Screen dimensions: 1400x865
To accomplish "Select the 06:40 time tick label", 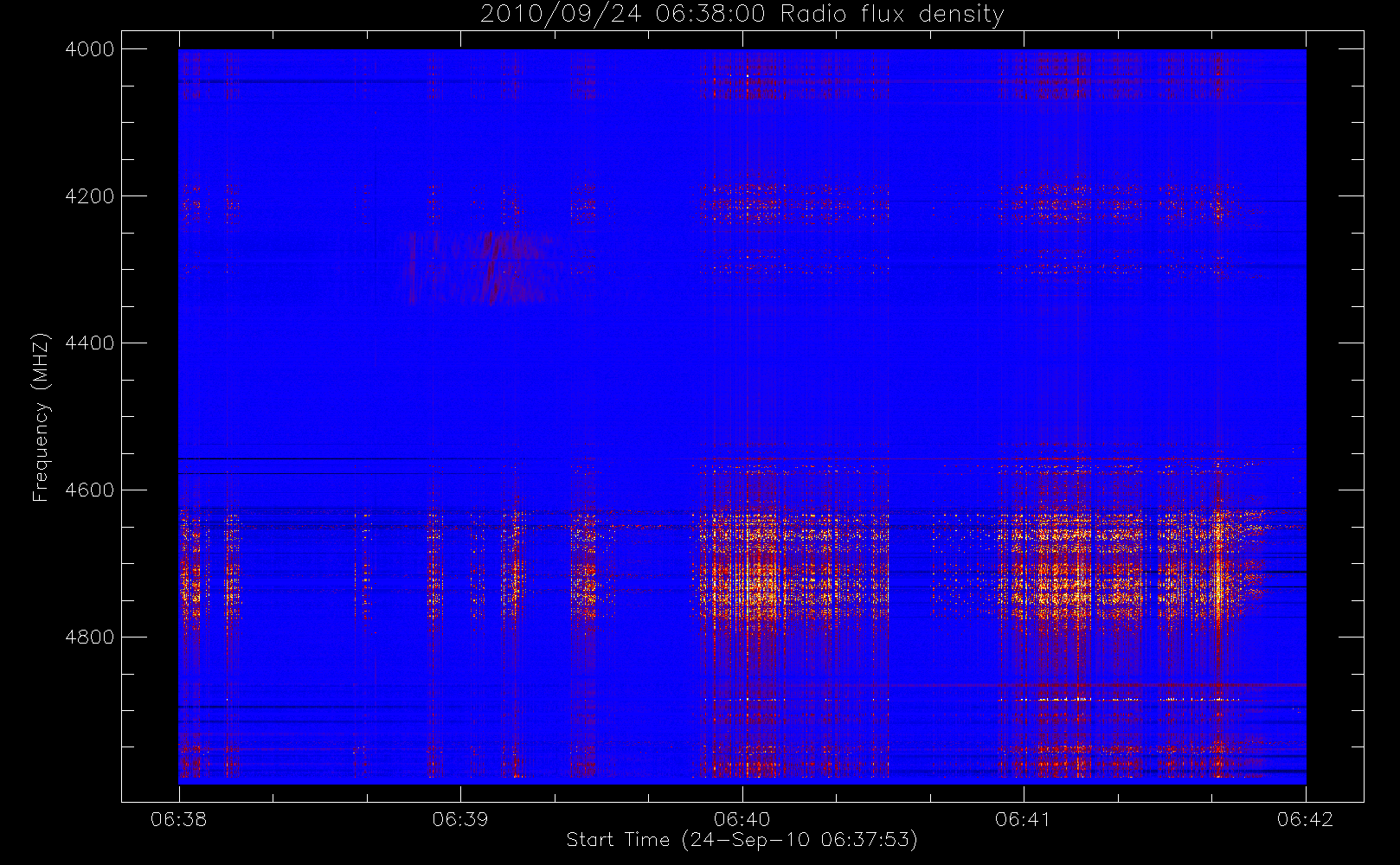I will pos(742,819).
